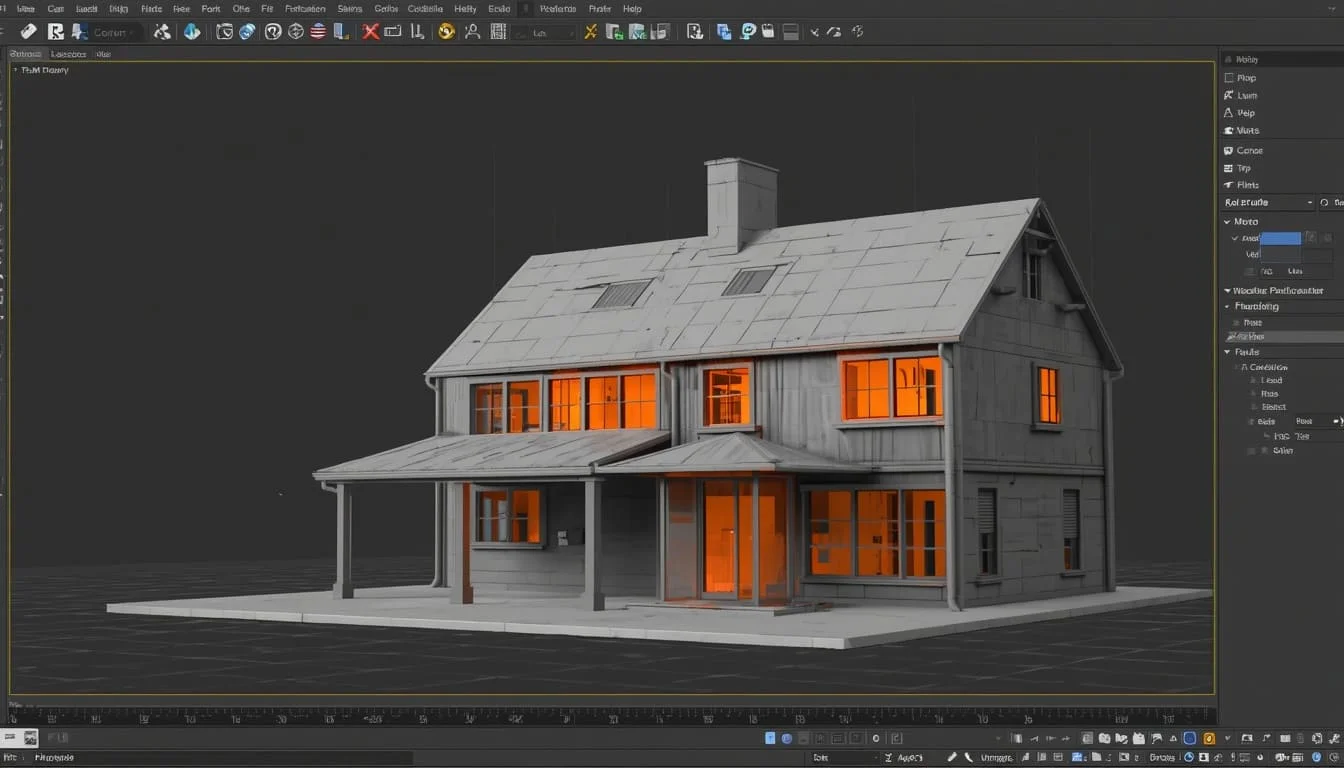This screenshot has height=768, width=1344.
Task: Collapse the Moto section
Action: (x=1227, y=222)
